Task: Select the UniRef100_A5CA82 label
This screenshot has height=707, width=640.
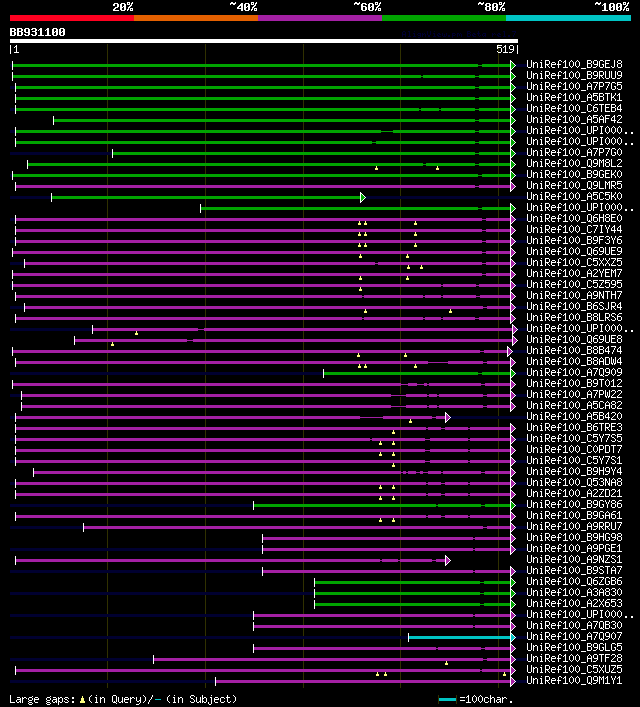Action: point(574,405)
